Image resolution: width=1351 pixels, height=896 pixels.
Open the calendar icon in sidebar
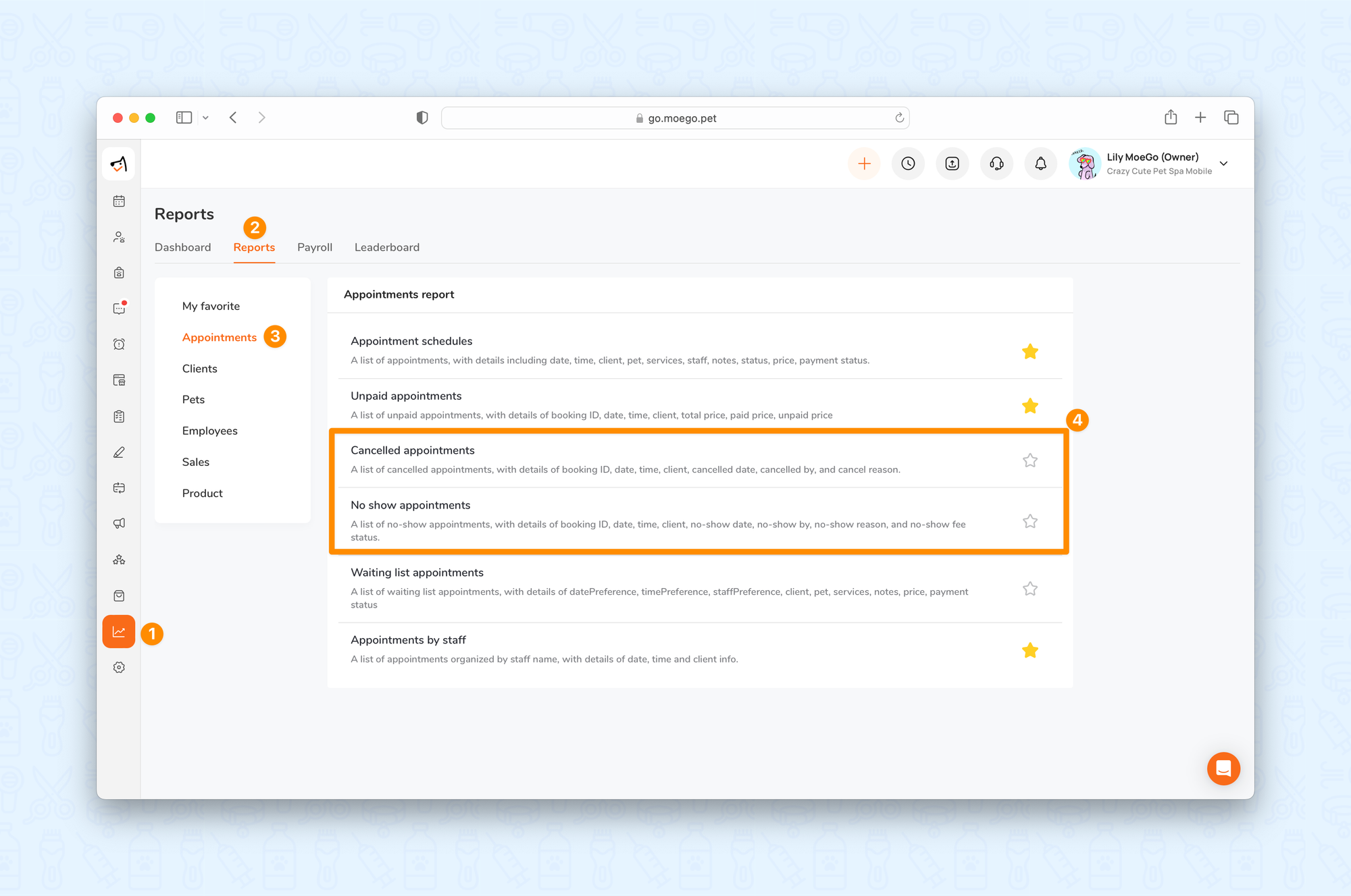[119, 201]
